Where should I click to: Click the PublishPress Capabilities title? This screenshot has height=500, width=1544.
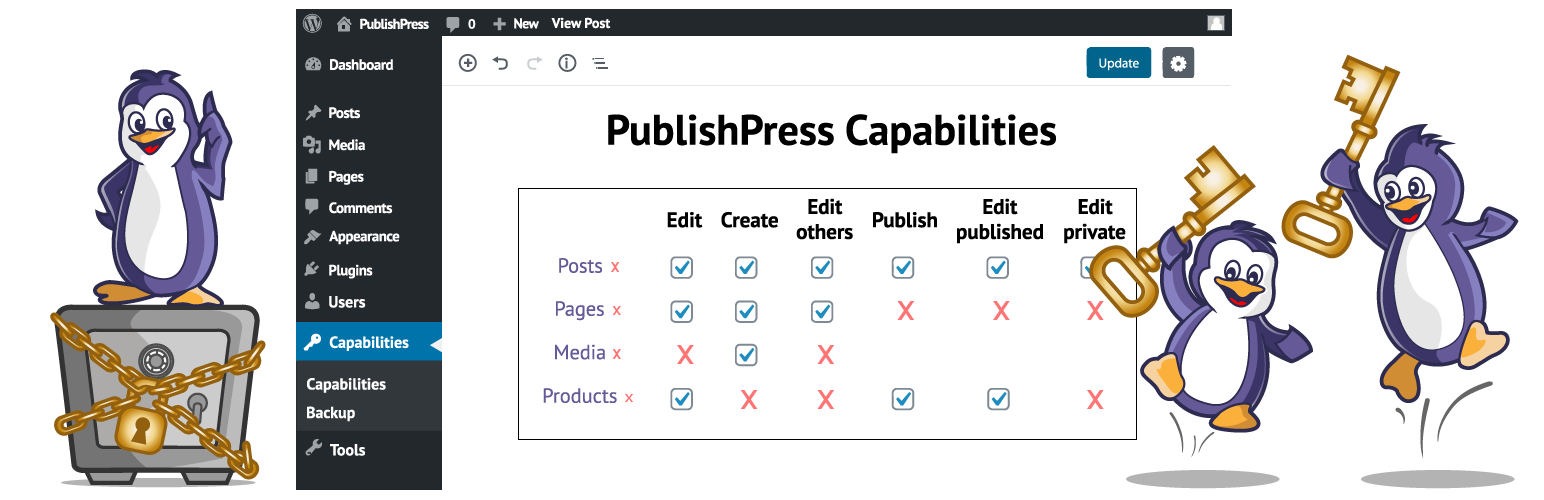coord(831,131)
